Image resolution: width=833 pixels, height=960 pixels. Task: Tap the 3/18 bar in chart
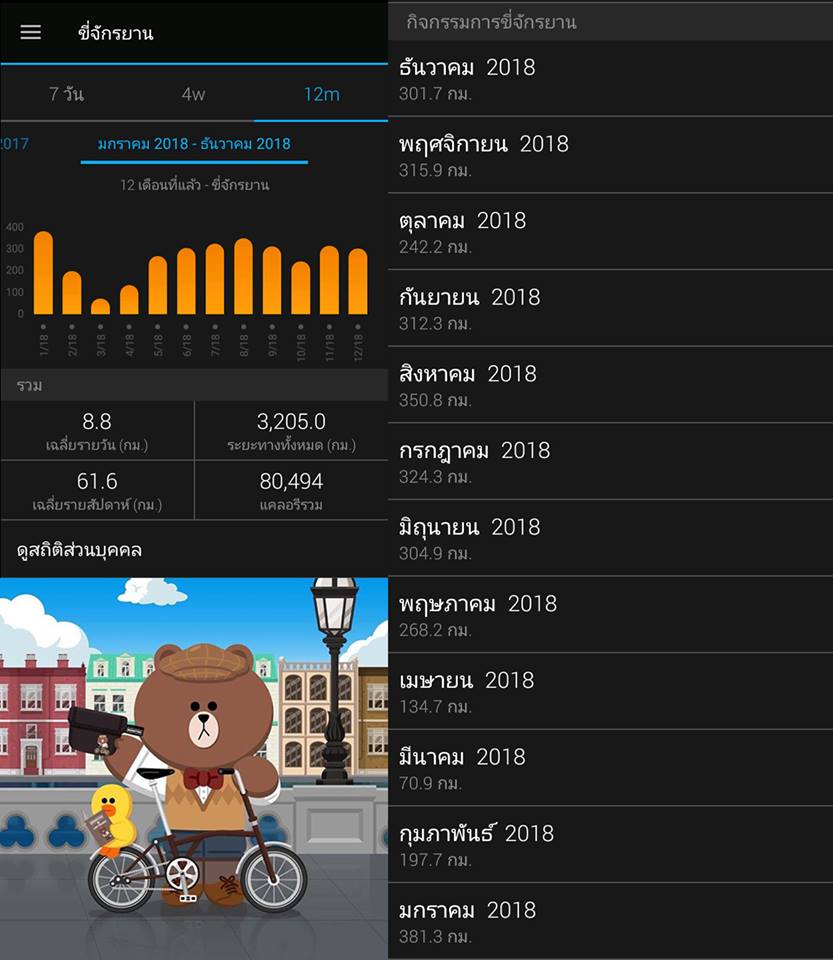pos(100,306)
